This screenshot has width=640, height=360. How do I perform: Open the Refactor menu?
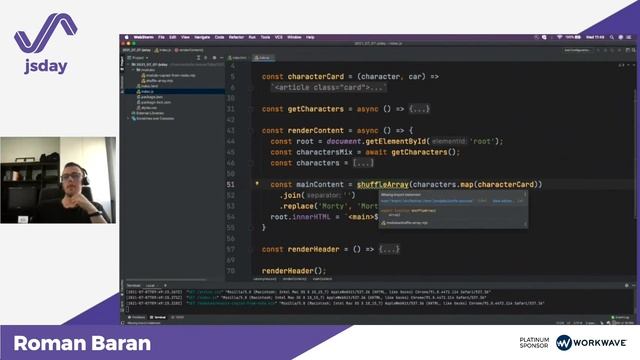pos(236,37)
